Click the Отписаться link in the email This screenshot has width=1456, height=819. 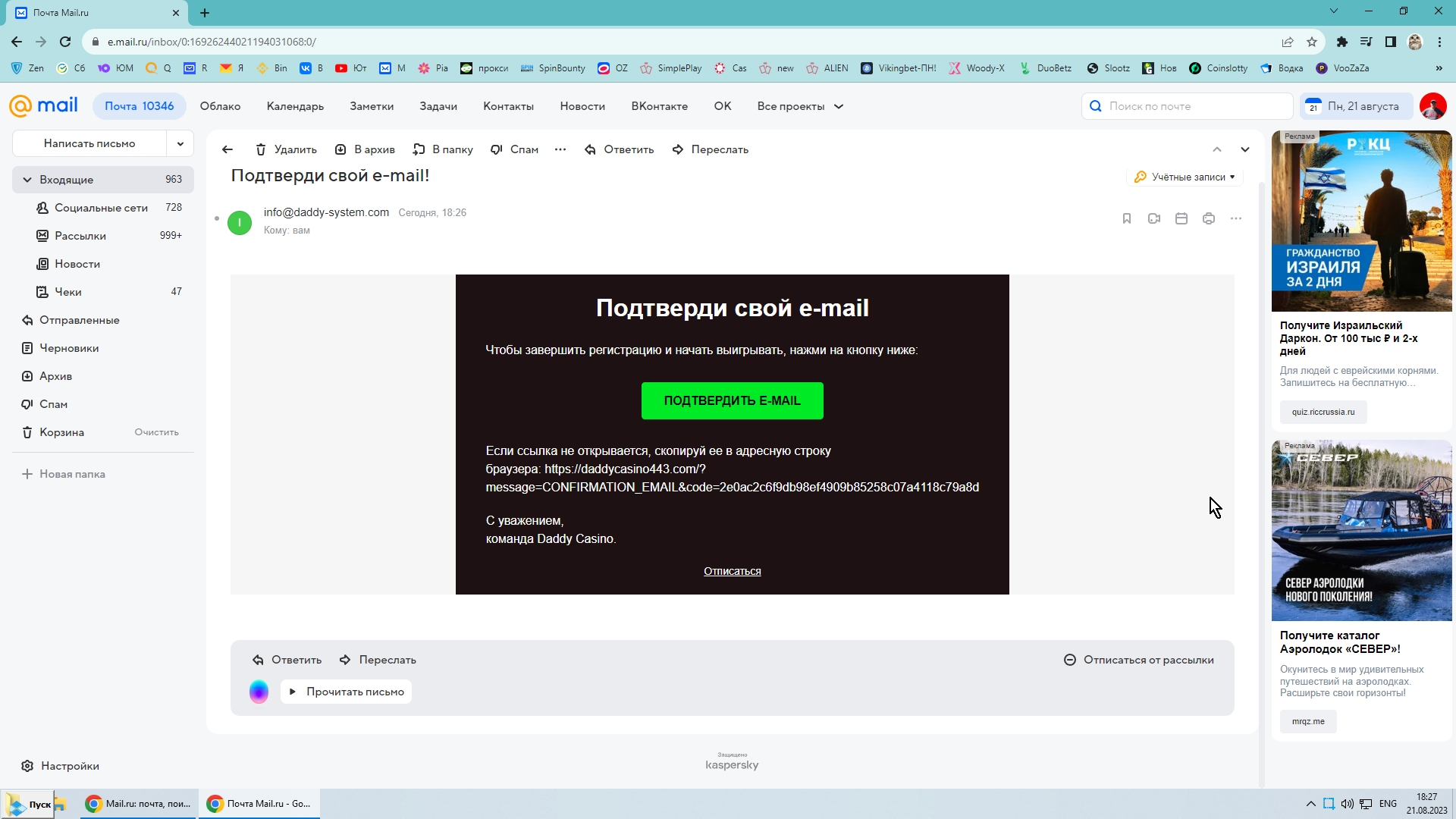pos(732,571)
